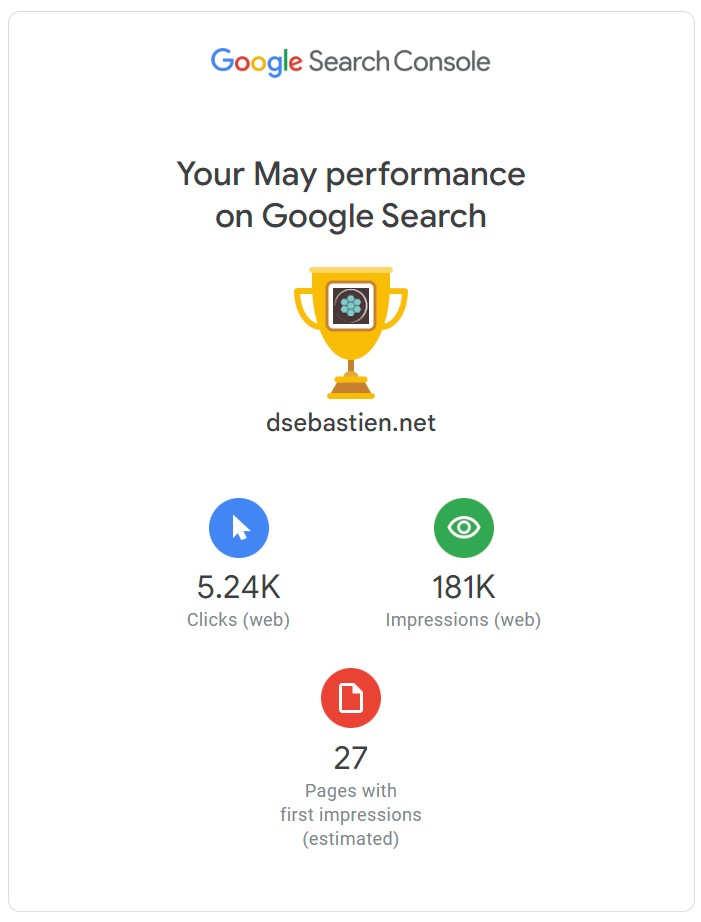Open the dsebastien.net site link
Viewport: 701px width, 922px height.
click(351, 423)
